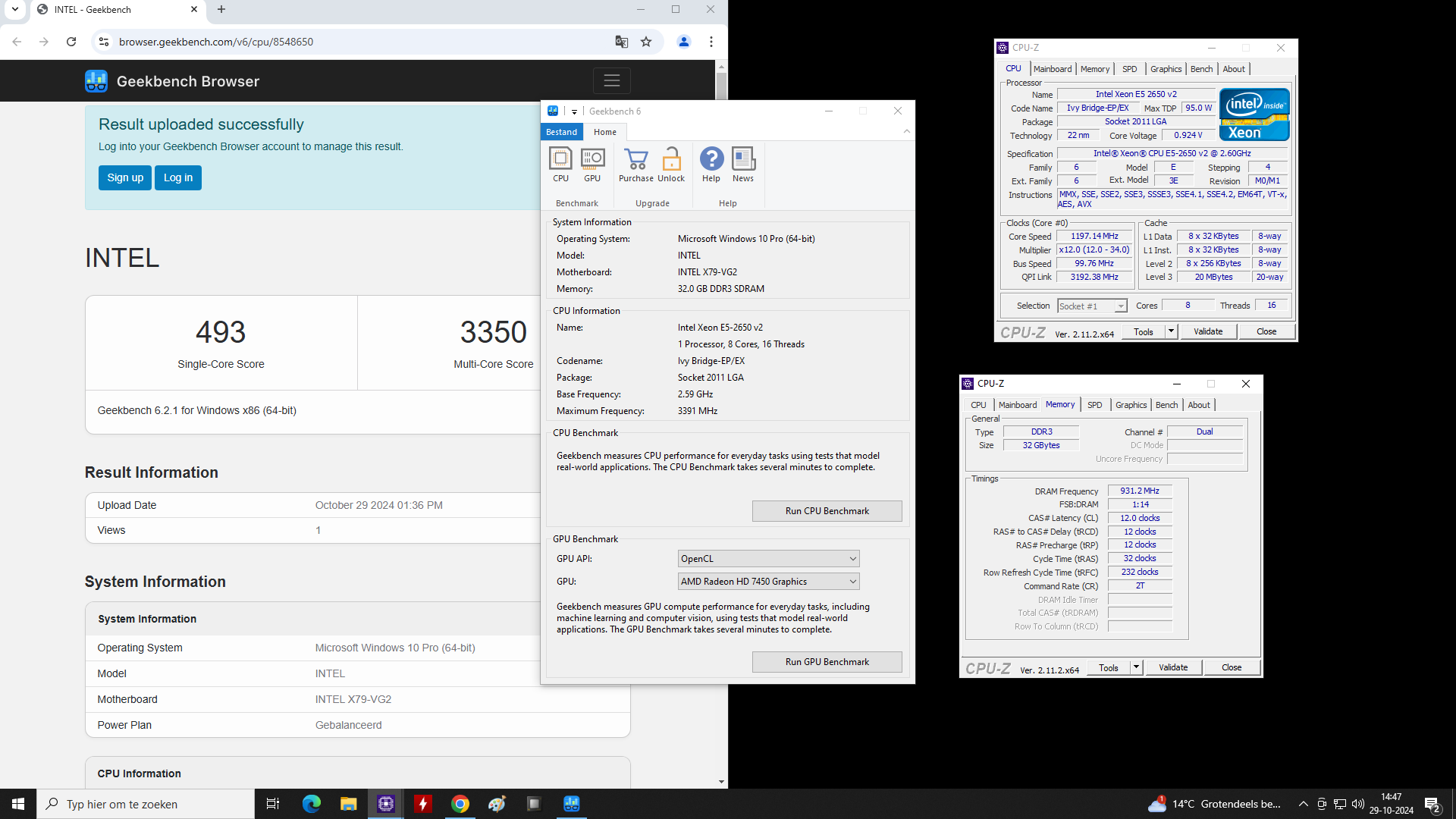Click the Log in button
1456x819 pixels.
click(x=178, y=177)
